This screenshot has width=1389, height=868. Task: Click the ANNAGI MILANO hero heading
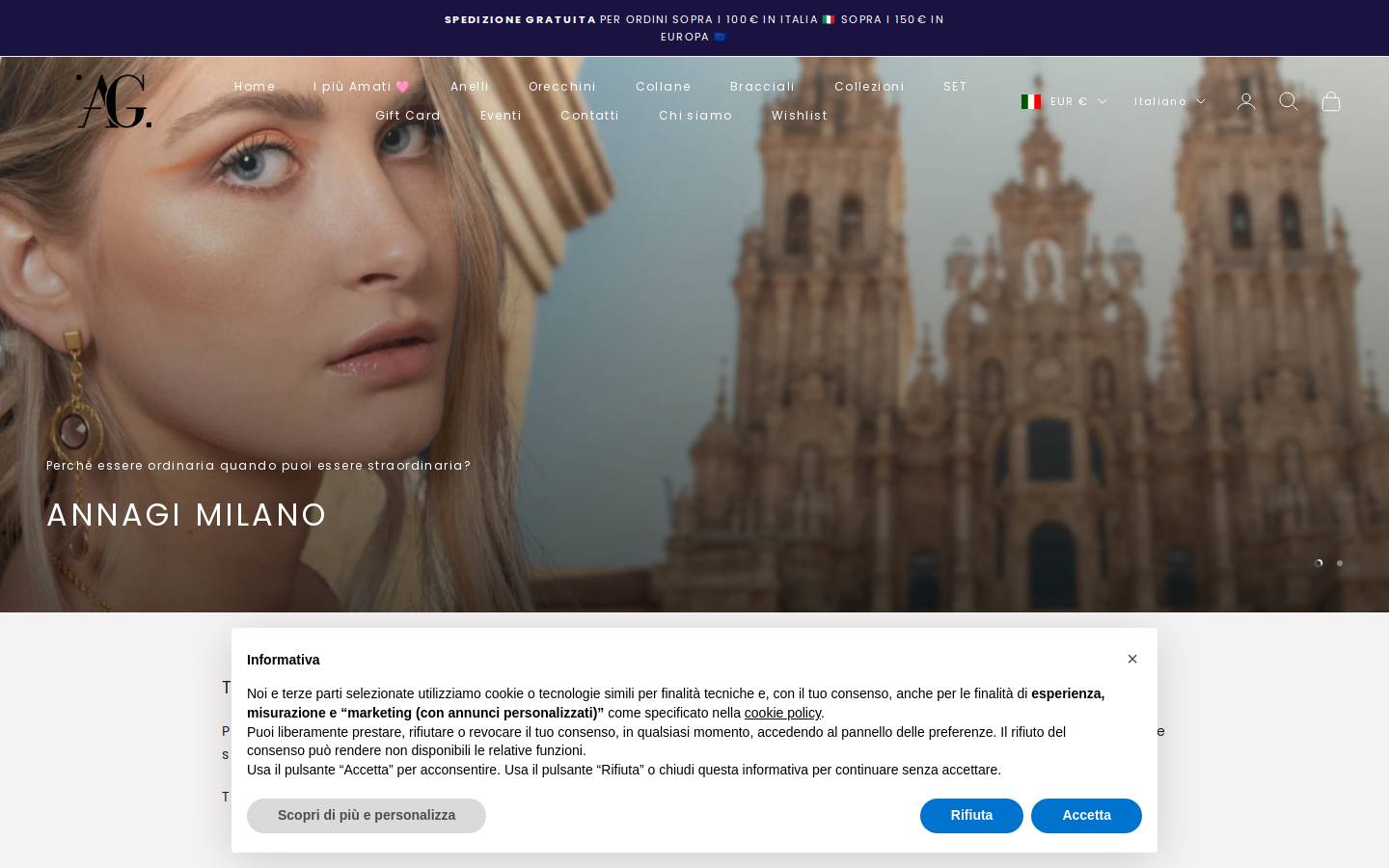187,515
